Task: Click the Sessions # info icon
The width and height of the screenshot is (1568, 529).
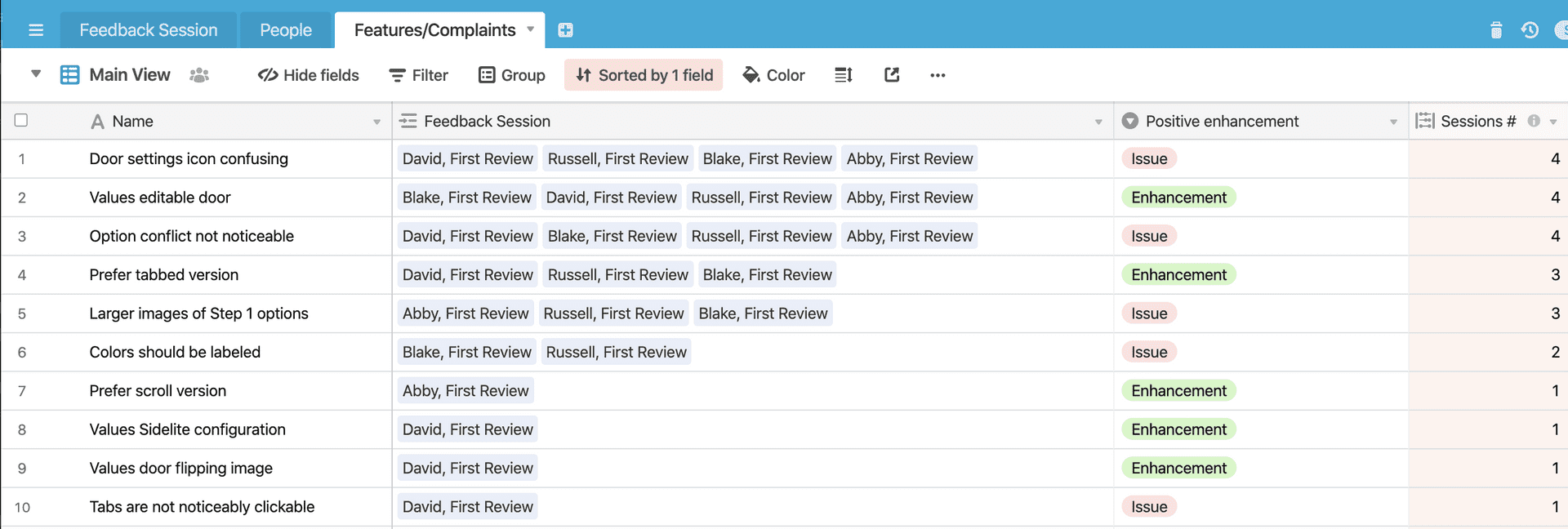Action: [1534, 121]
